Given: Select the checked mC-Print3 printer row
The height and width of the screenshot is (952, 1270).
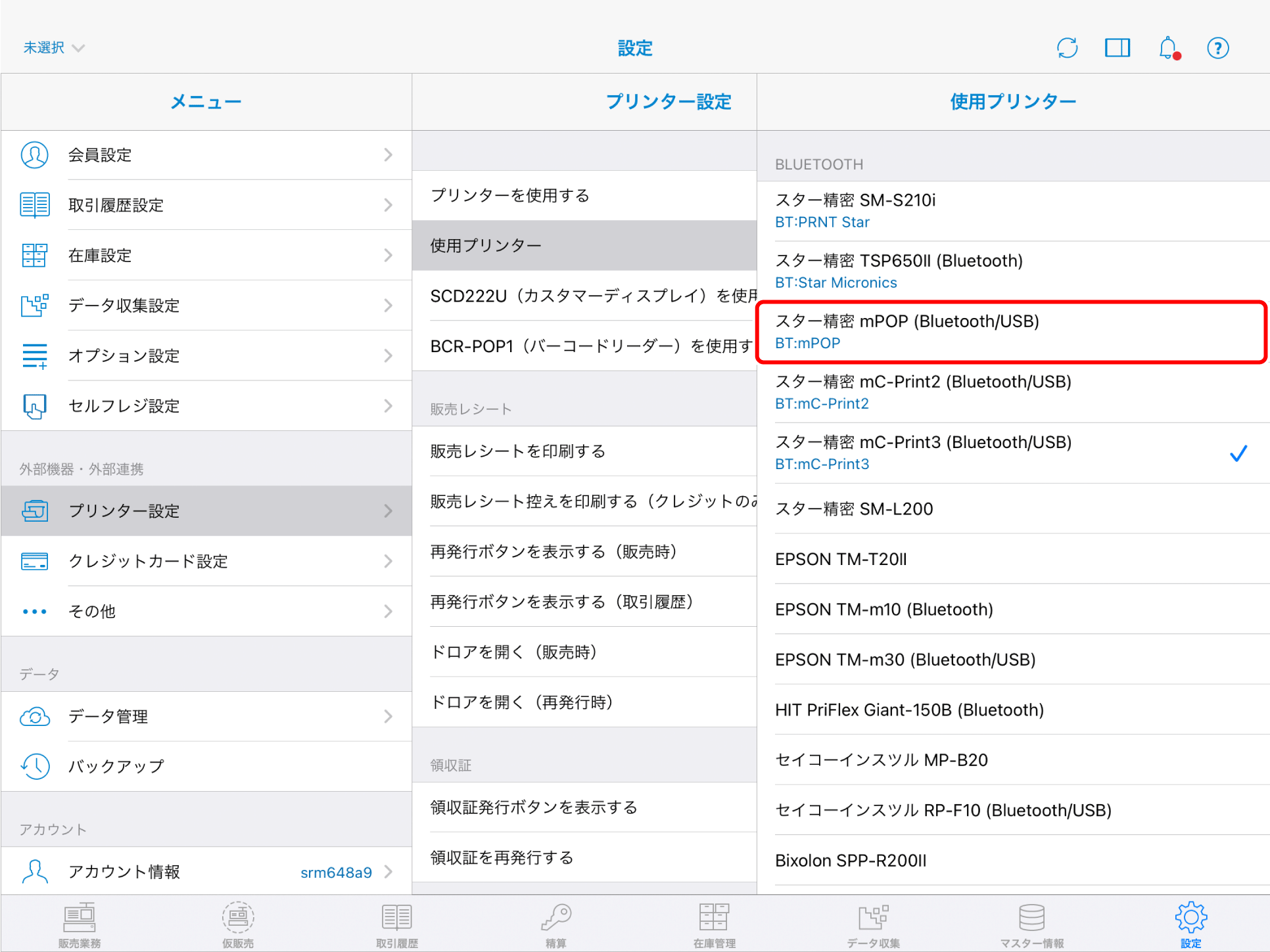Looking at the screenshot, I should 1013,453.
